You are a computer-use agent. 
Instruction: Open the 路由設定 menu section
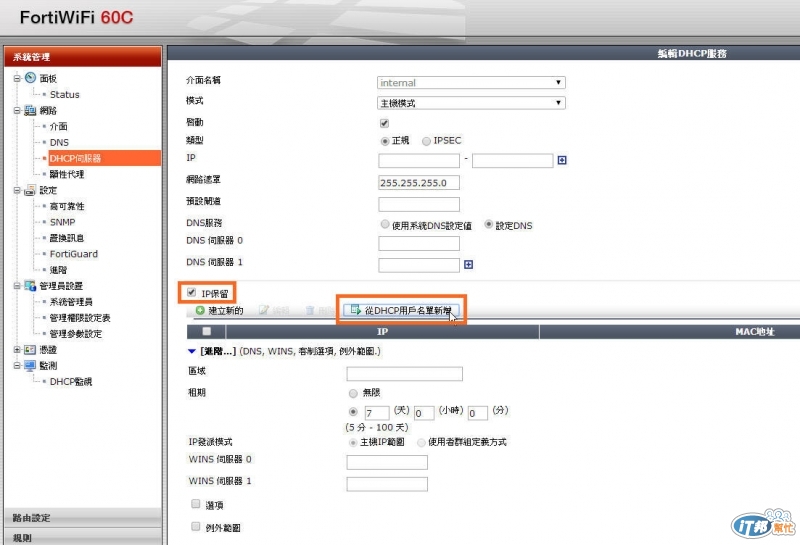click(x=83, y=517)
